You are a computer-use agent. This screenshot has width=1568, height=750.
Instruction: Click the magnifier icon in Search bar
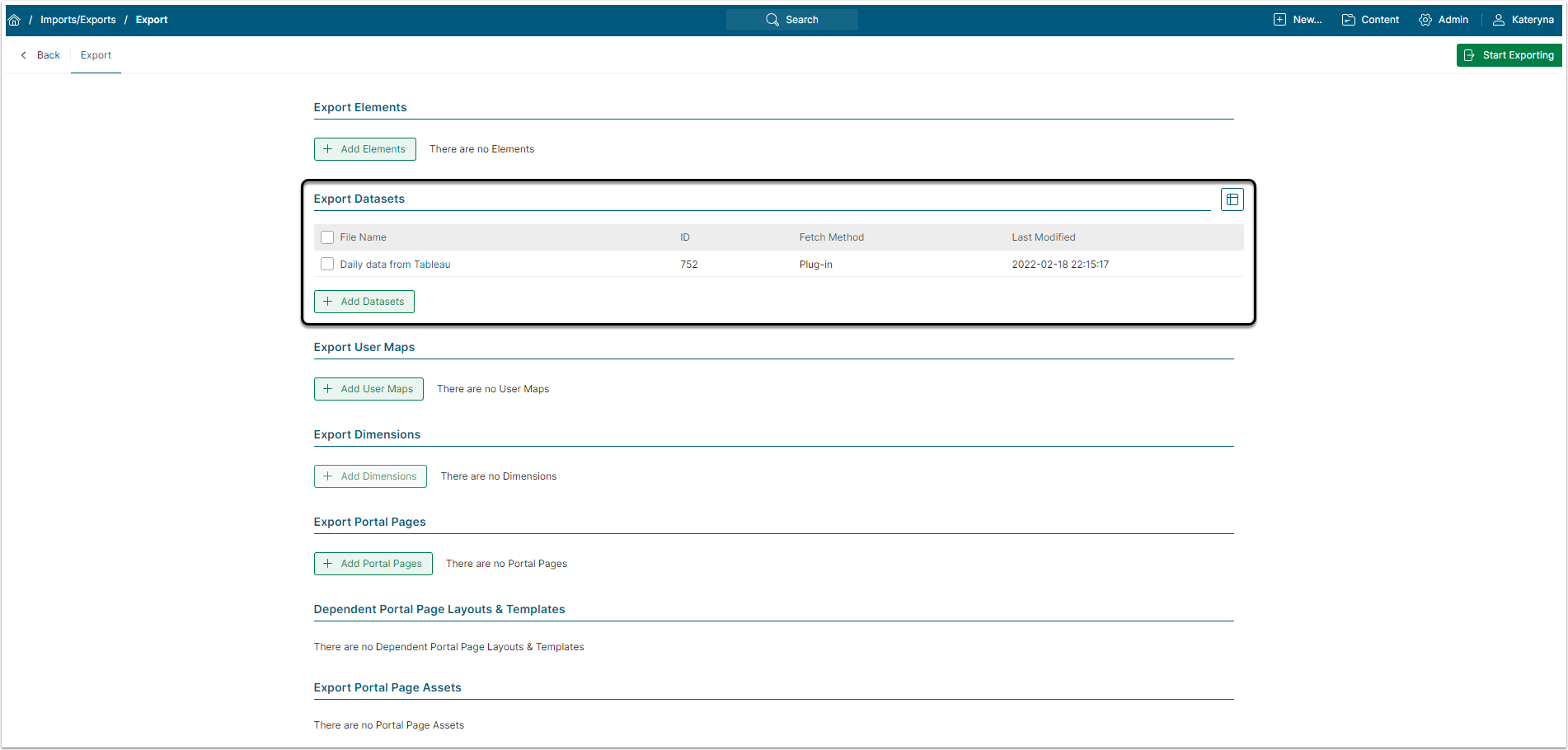click(x=772, y=20)
